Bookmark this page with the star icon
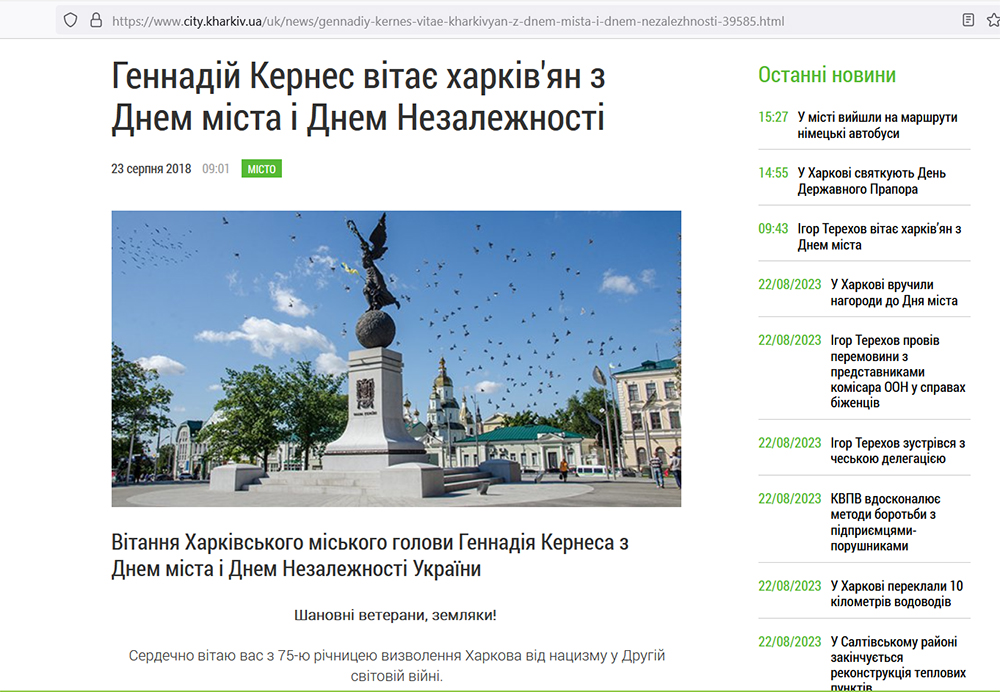The image size is (1000, 692). [x=993, y=20]
